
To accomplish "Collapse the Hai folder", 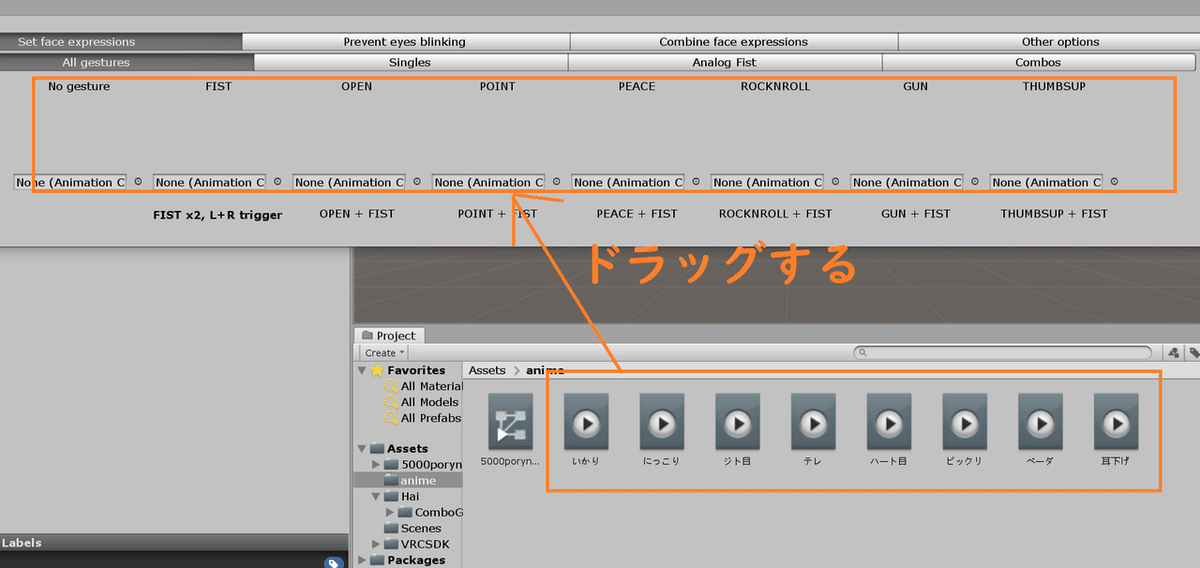I will [376, 496].
